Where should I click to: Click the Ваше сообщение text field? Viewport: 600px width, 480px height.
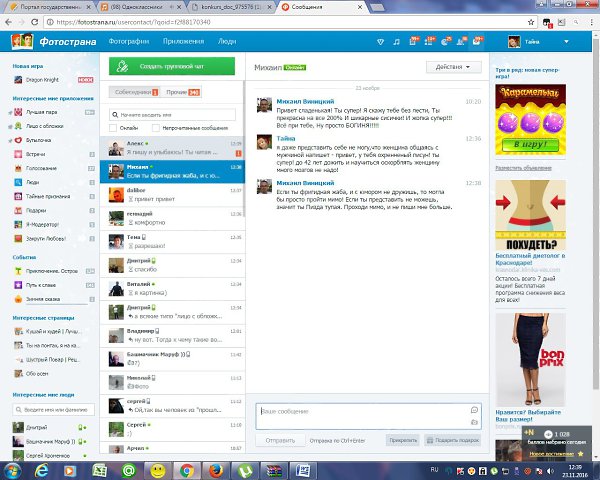pos(360,411)
